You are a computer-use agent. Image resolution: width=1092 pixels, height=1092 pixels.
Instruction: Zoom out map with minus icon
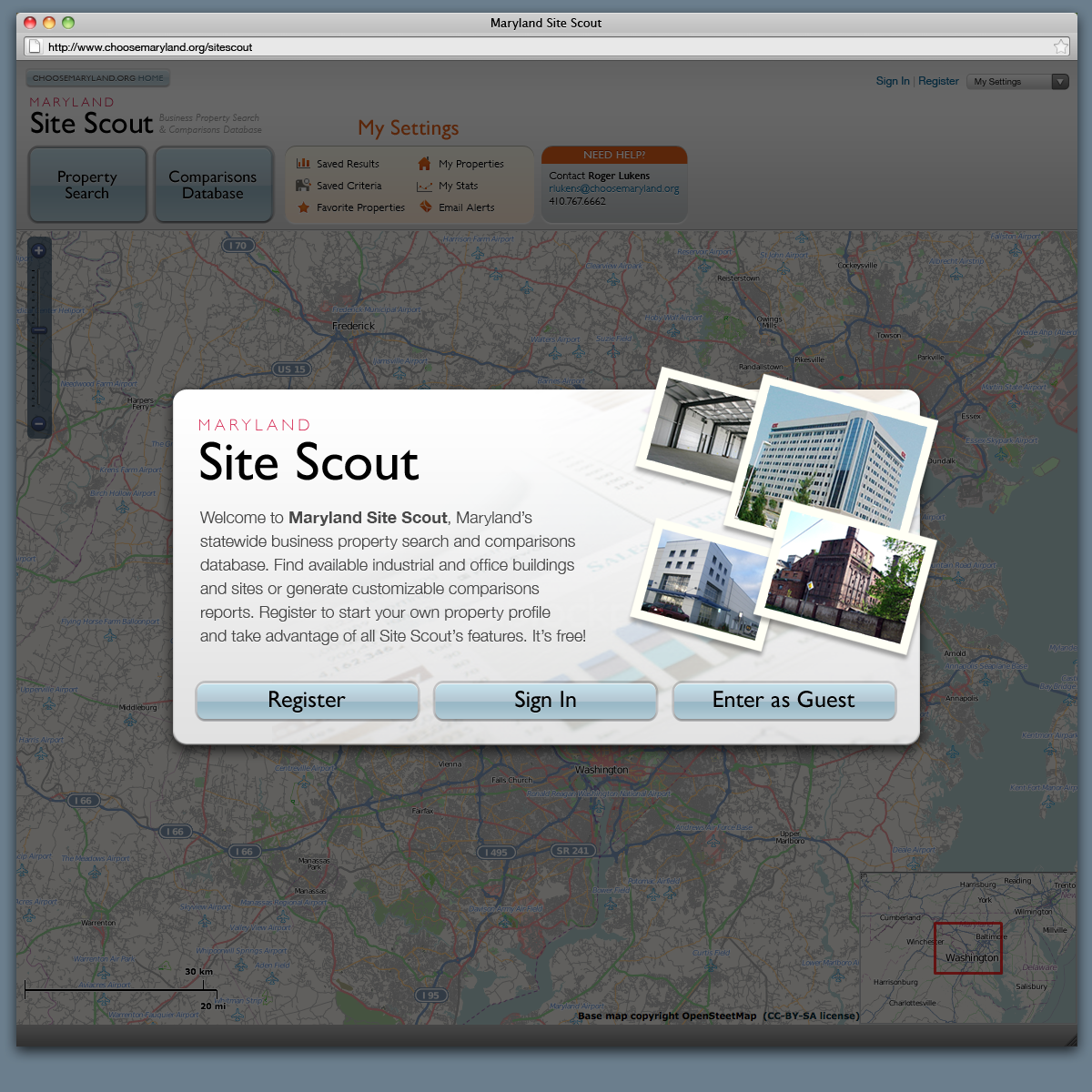pos(39,423)
